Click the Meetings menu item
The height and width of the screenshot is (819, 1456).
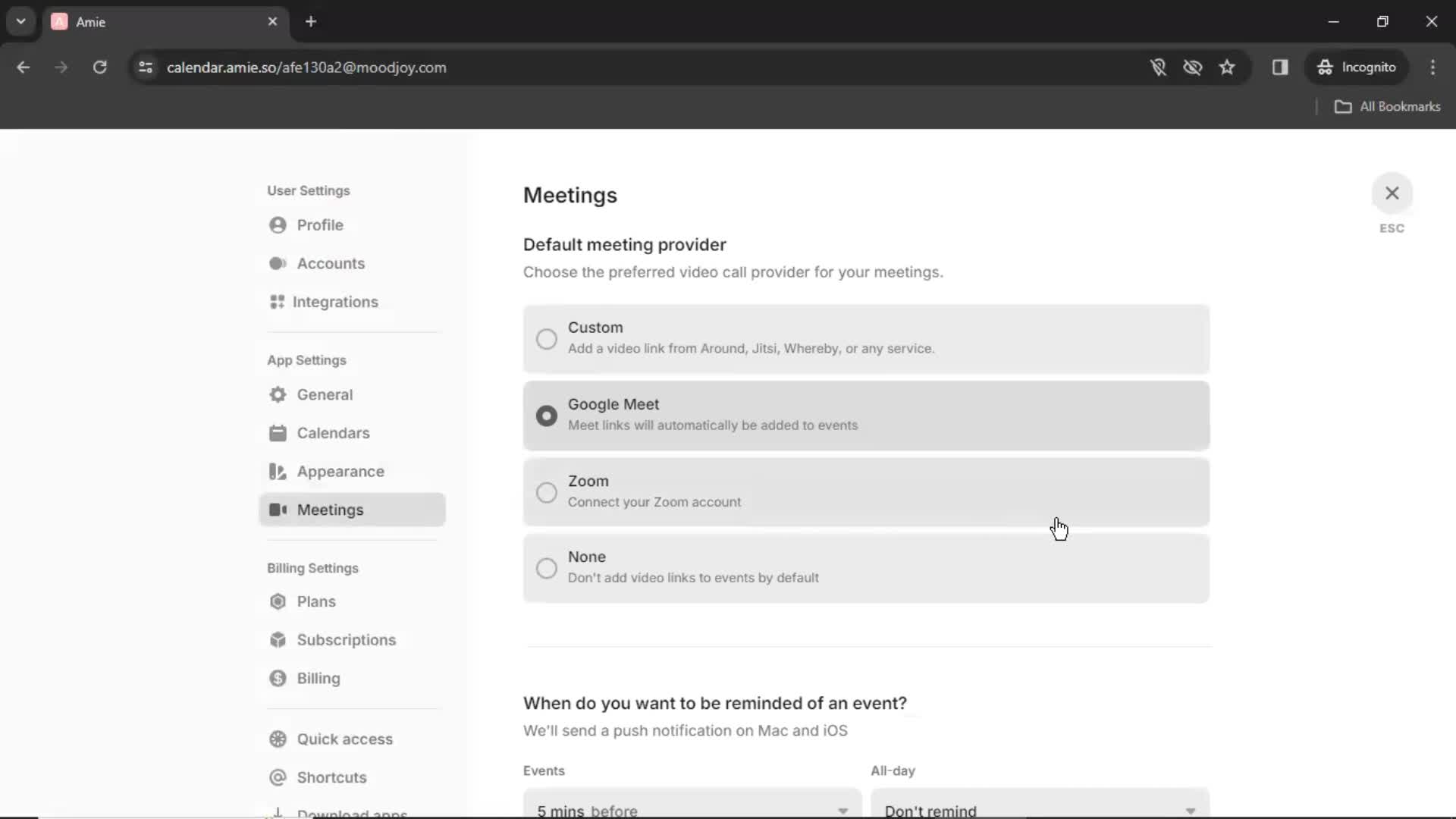coord(330,510)
